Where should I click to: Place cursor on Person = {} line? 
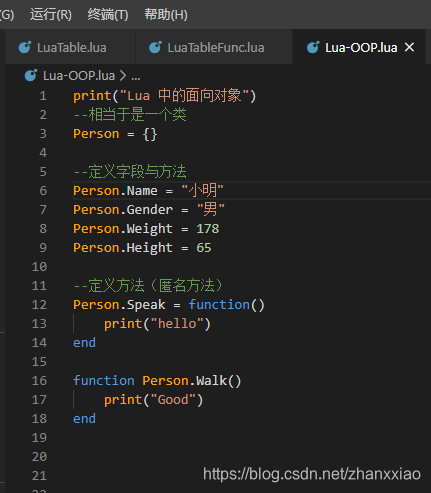115,134
